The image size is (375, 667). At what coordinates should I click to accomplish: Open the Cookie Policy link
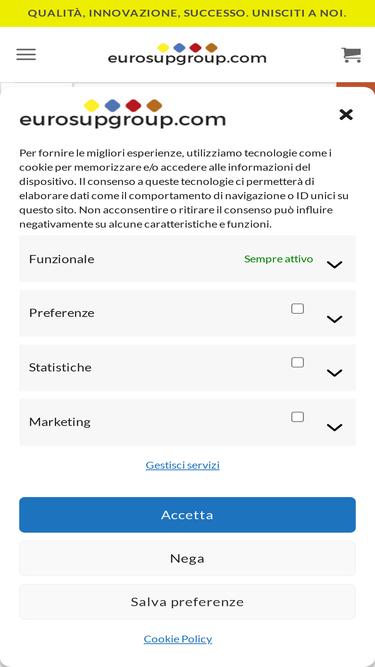[178, 639]
